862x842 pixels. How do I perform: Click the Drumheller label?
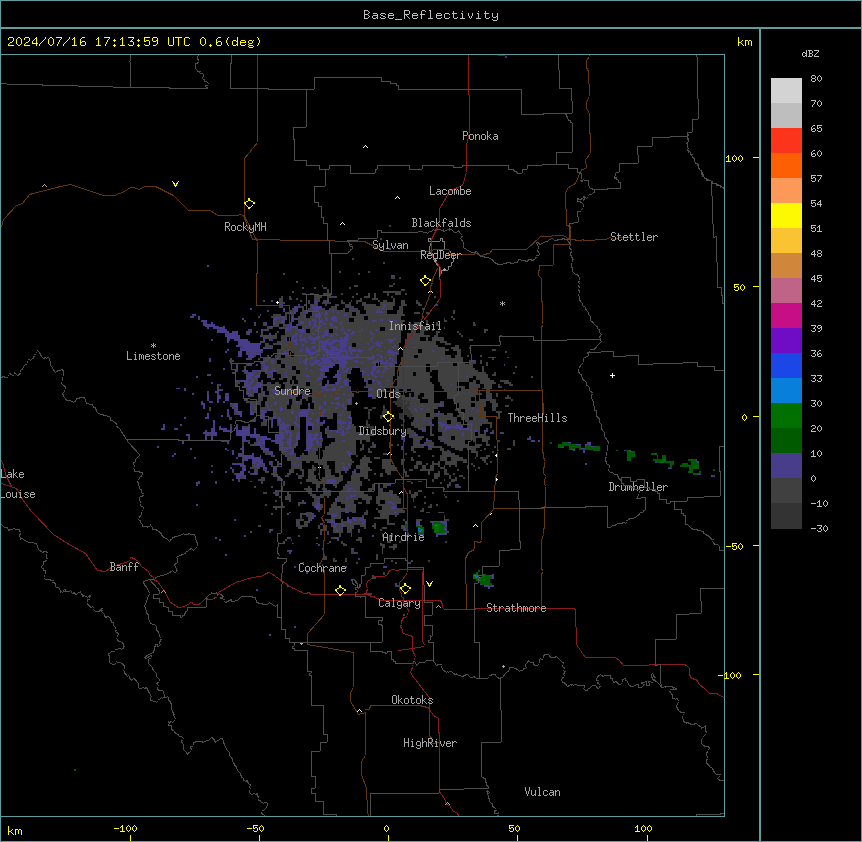[638, 487]
